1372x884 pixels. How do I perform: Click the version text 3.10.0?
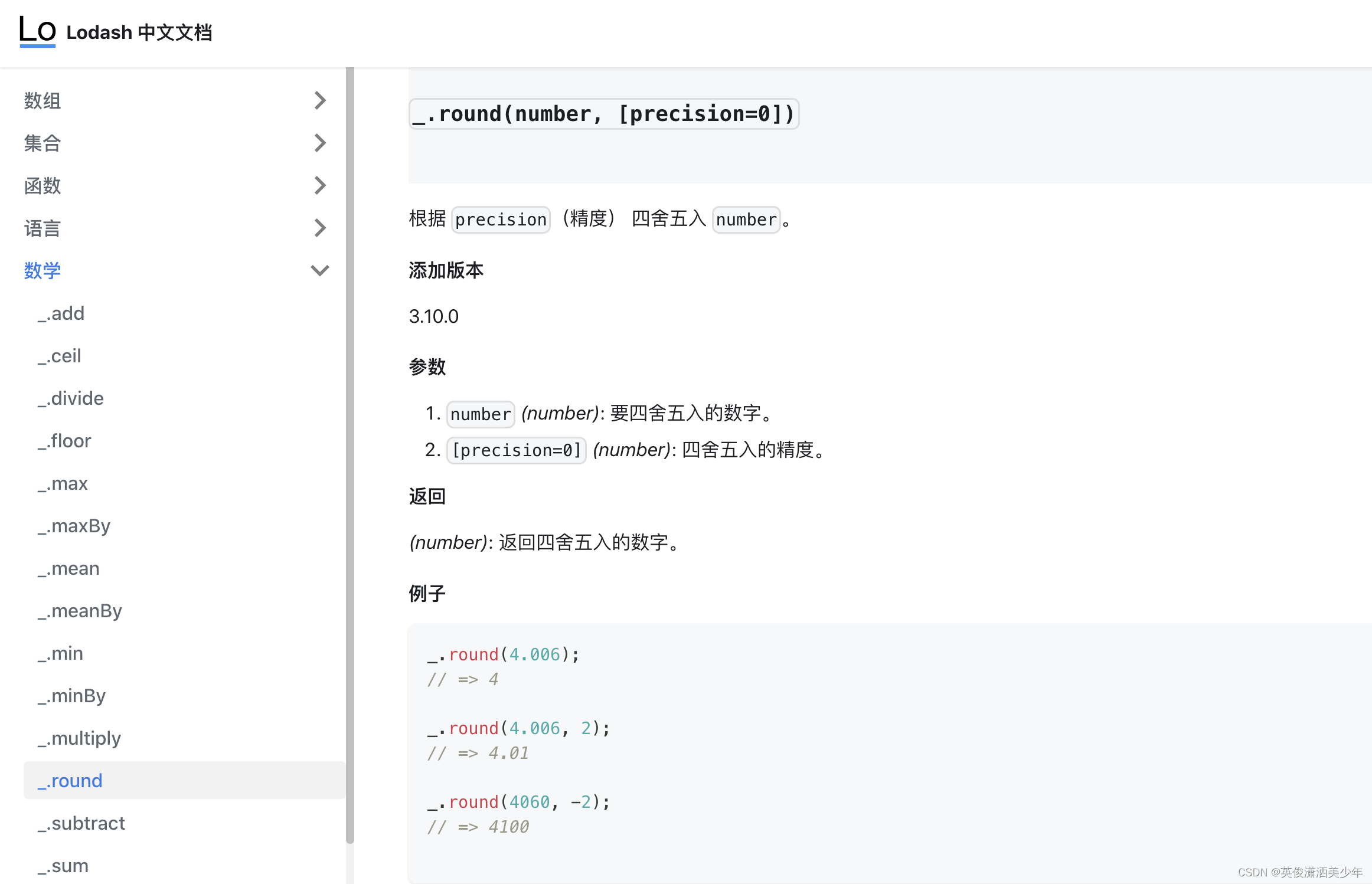point(434,316)
